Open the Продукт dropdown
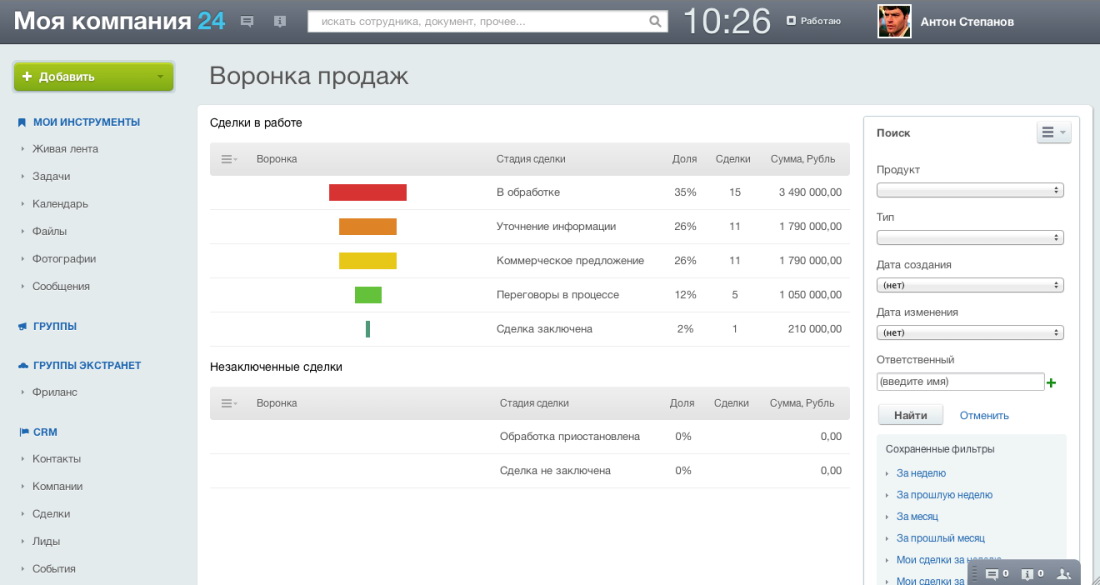Screen dimensions: 1100x585 (969, 190)
